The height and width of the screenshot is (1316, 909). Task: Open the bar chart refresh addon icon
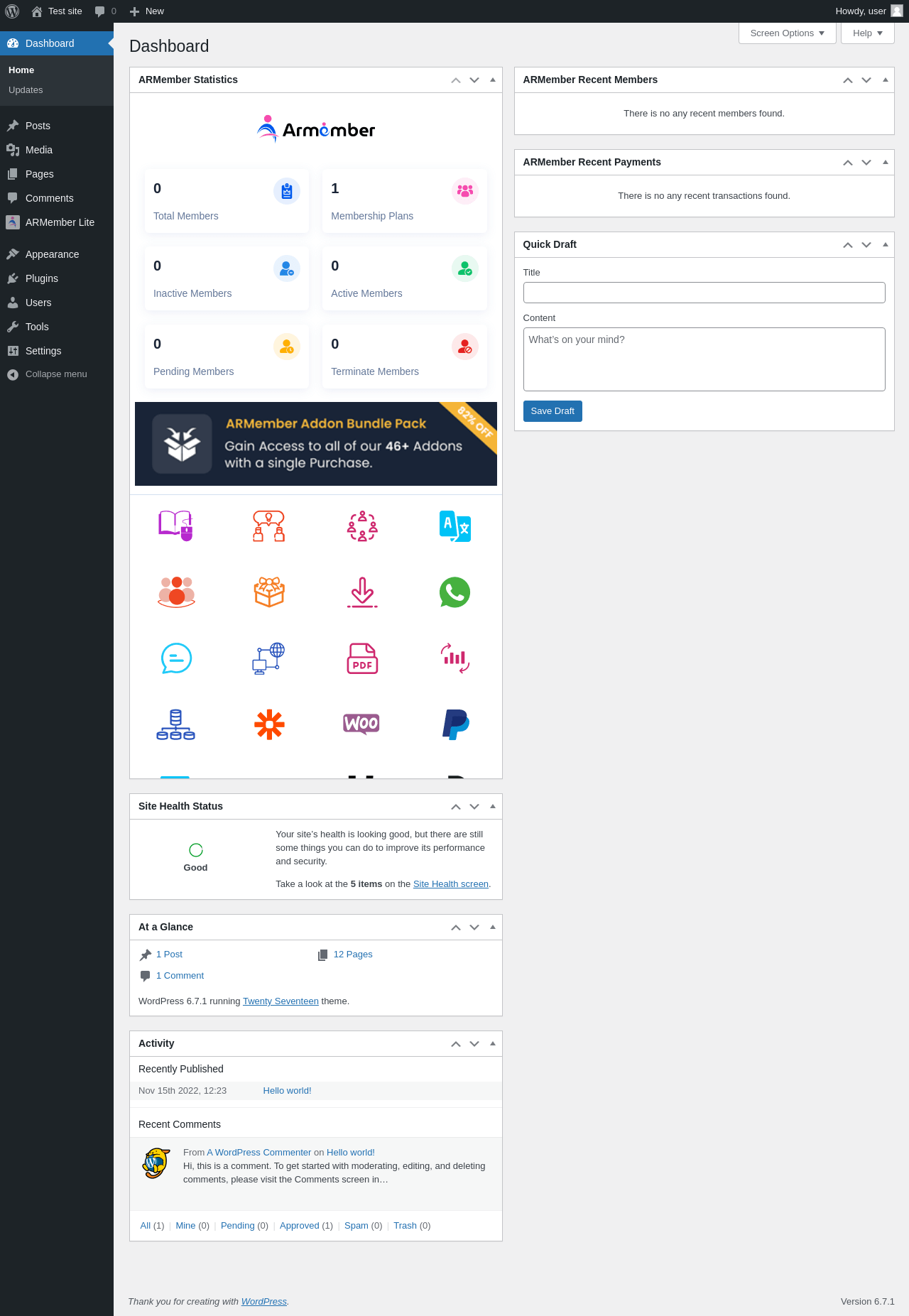[455, 658]
